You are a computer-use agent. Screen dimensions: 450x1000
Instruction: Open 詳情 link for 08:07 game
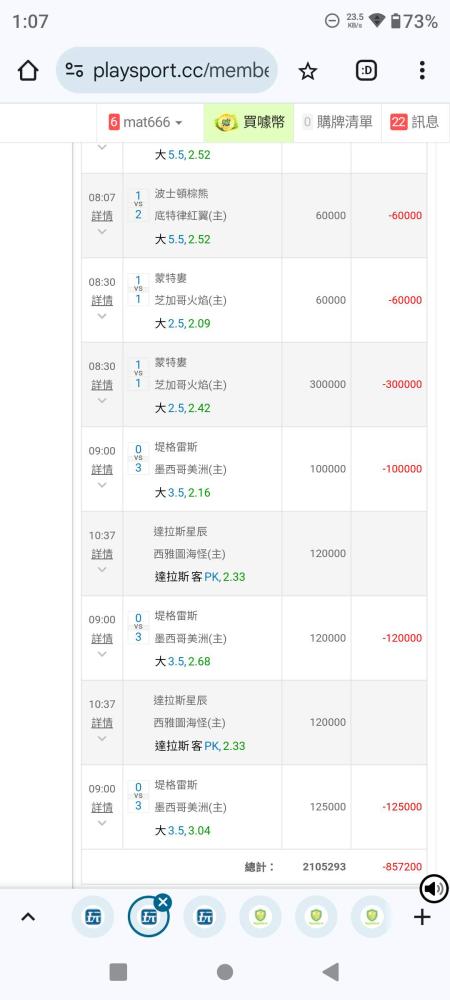[x=102, y=216]
